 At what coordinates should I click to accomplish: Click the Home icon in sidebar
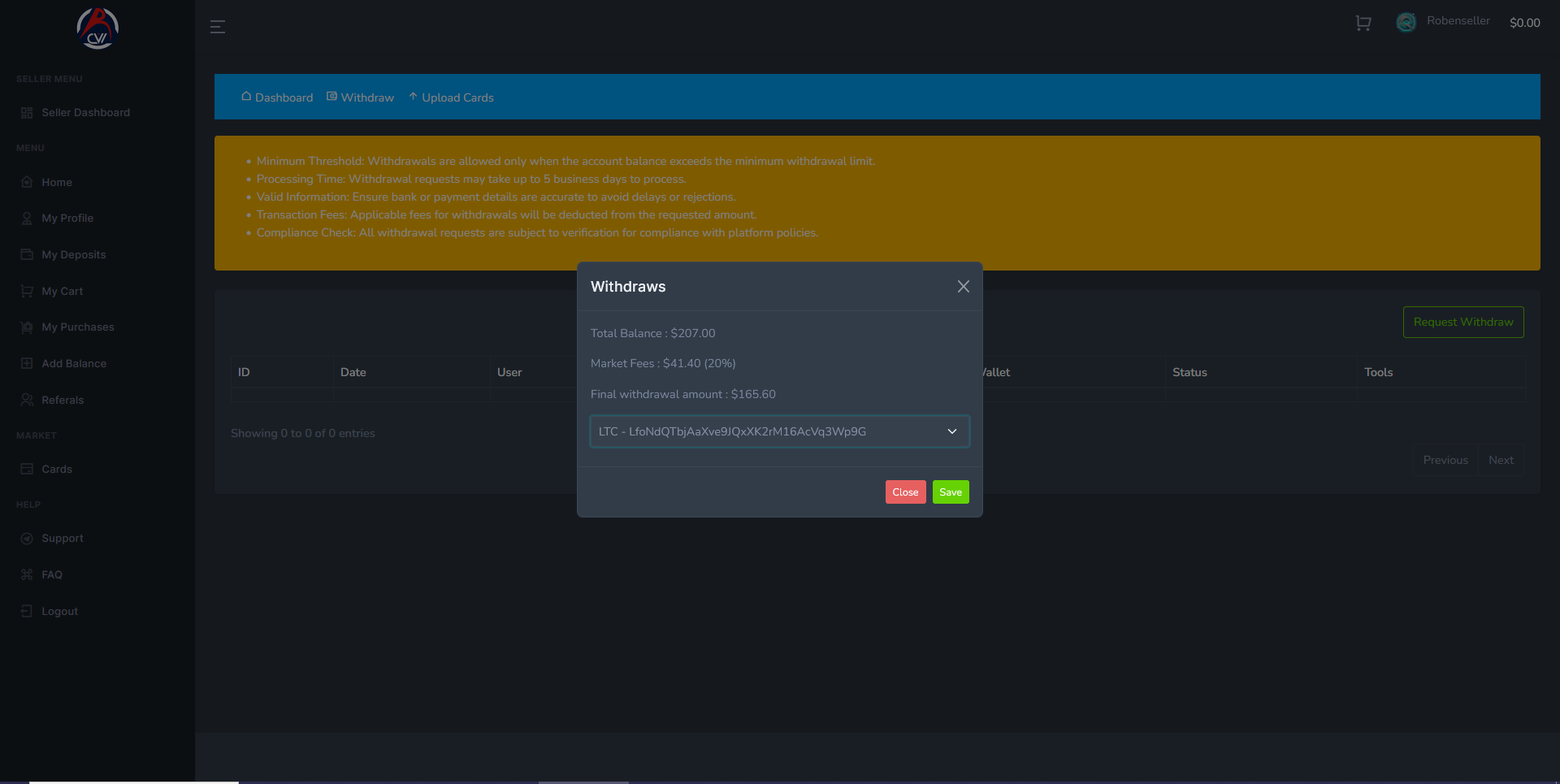click(27, 182)
